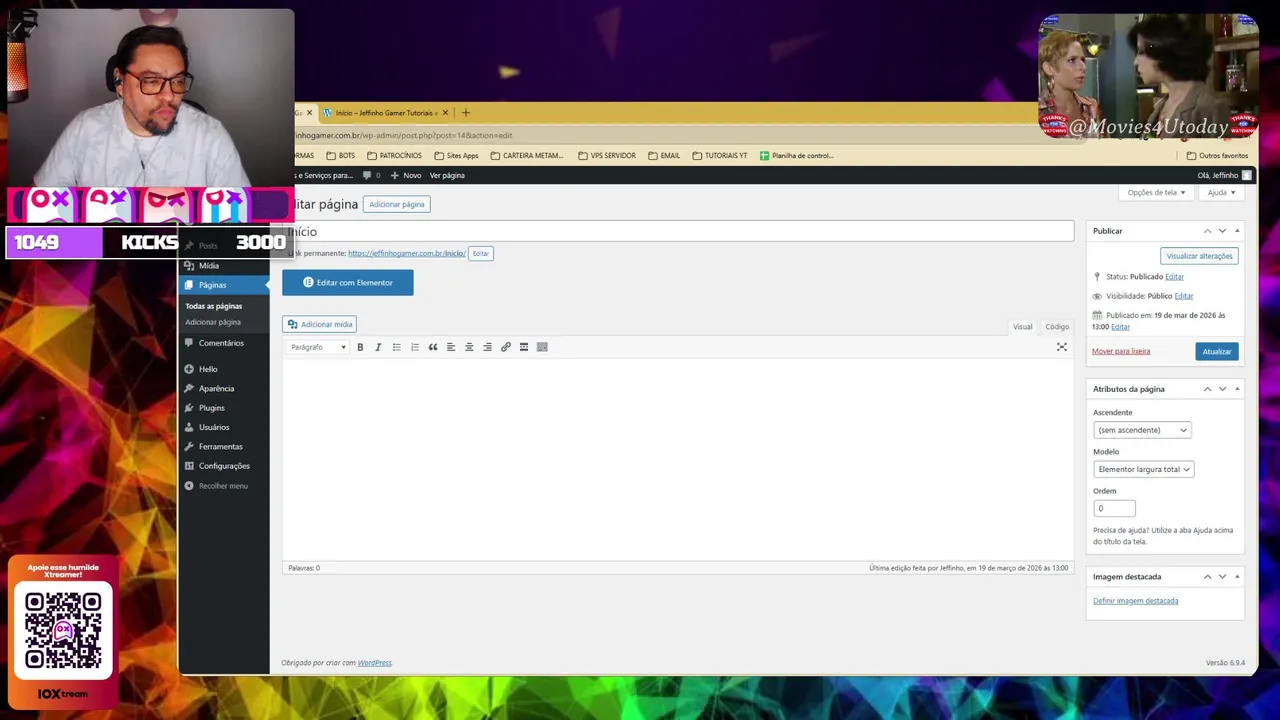Image resolution: width=1280 pixels, height=720 pixels.
Task: Insert a numbered list
Action: pyautogui.click(x=414, y=347)
